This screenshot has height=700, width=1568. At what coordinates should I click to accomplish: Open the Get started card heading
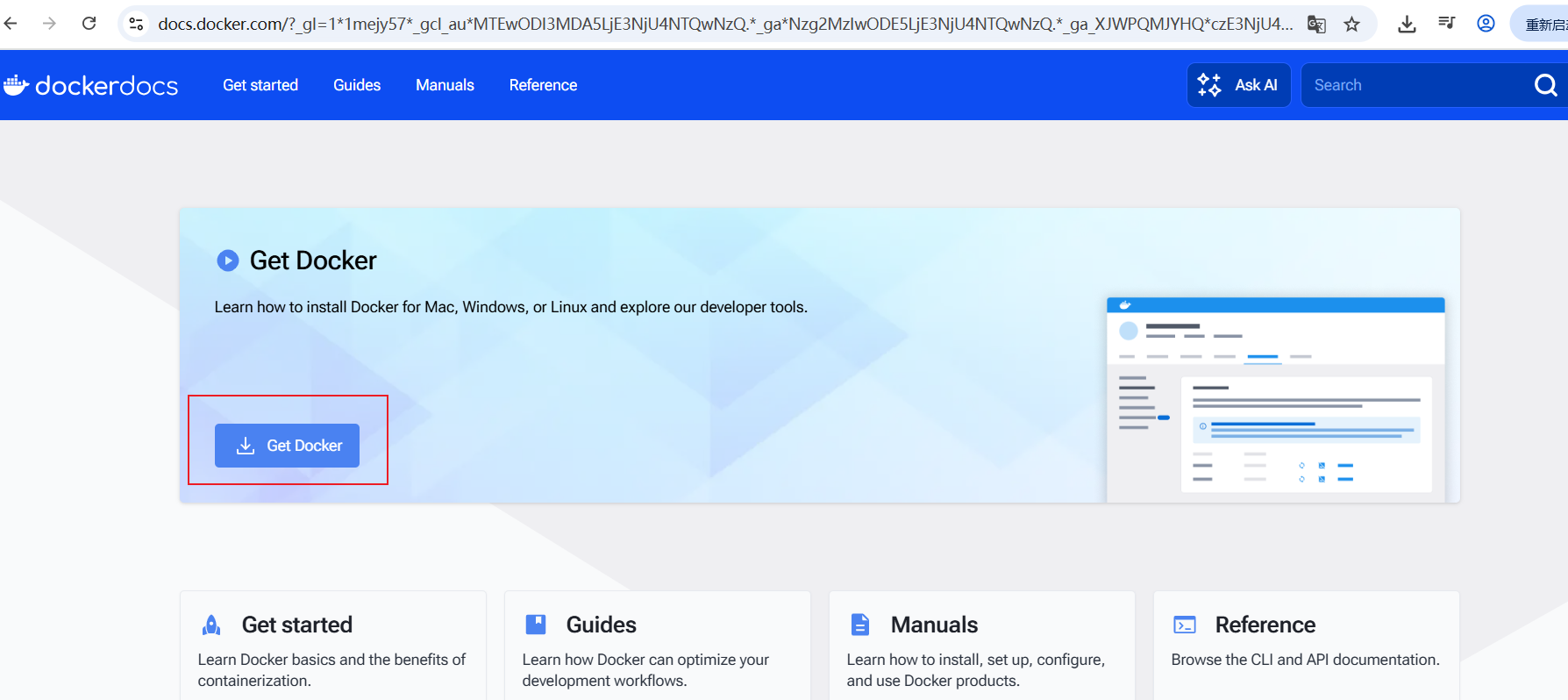tap(297, 625)
